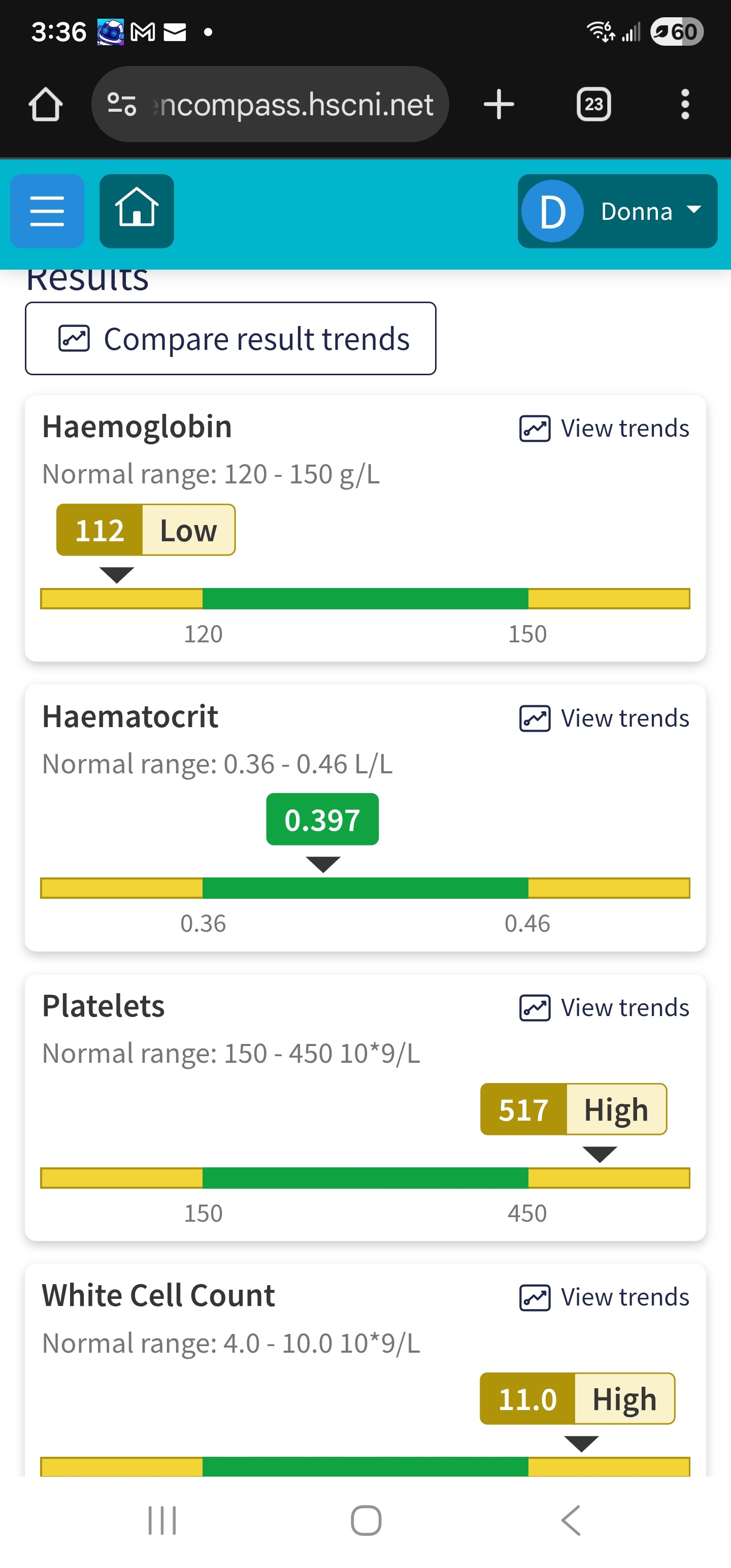Open the browser three-dot menu
The image size is (731, 1568).
pyautogui.click(x=685, y=104)
